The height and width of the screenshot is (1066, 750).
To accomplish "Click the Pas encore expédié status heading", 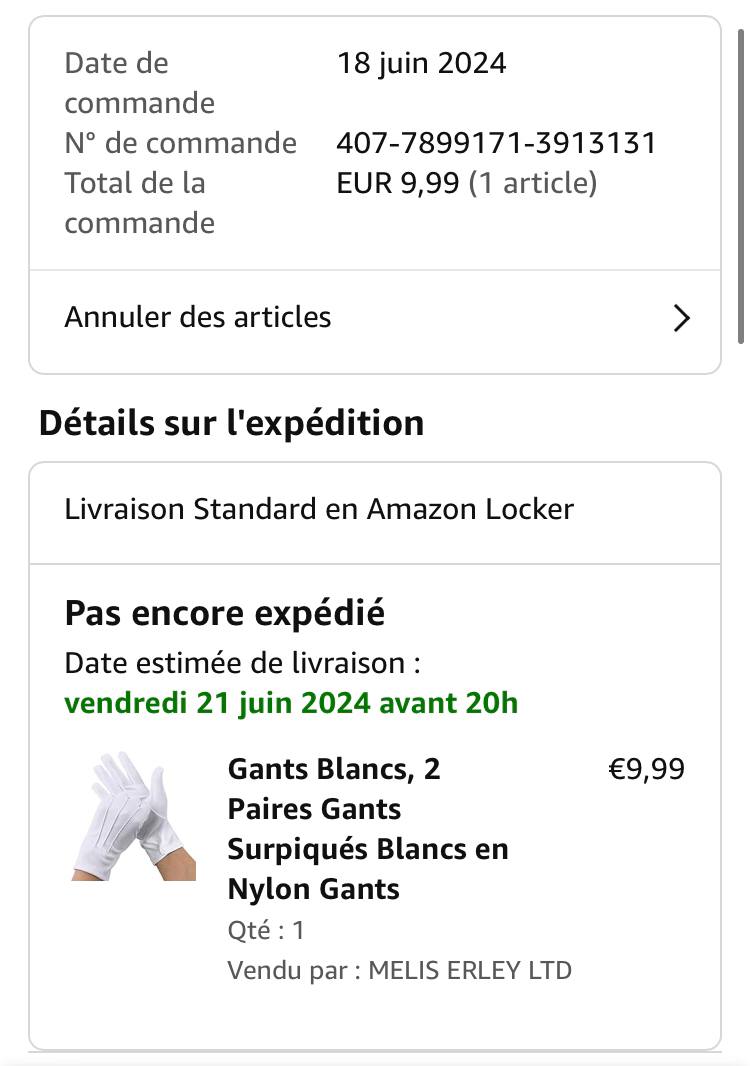I will coord(224,612).
